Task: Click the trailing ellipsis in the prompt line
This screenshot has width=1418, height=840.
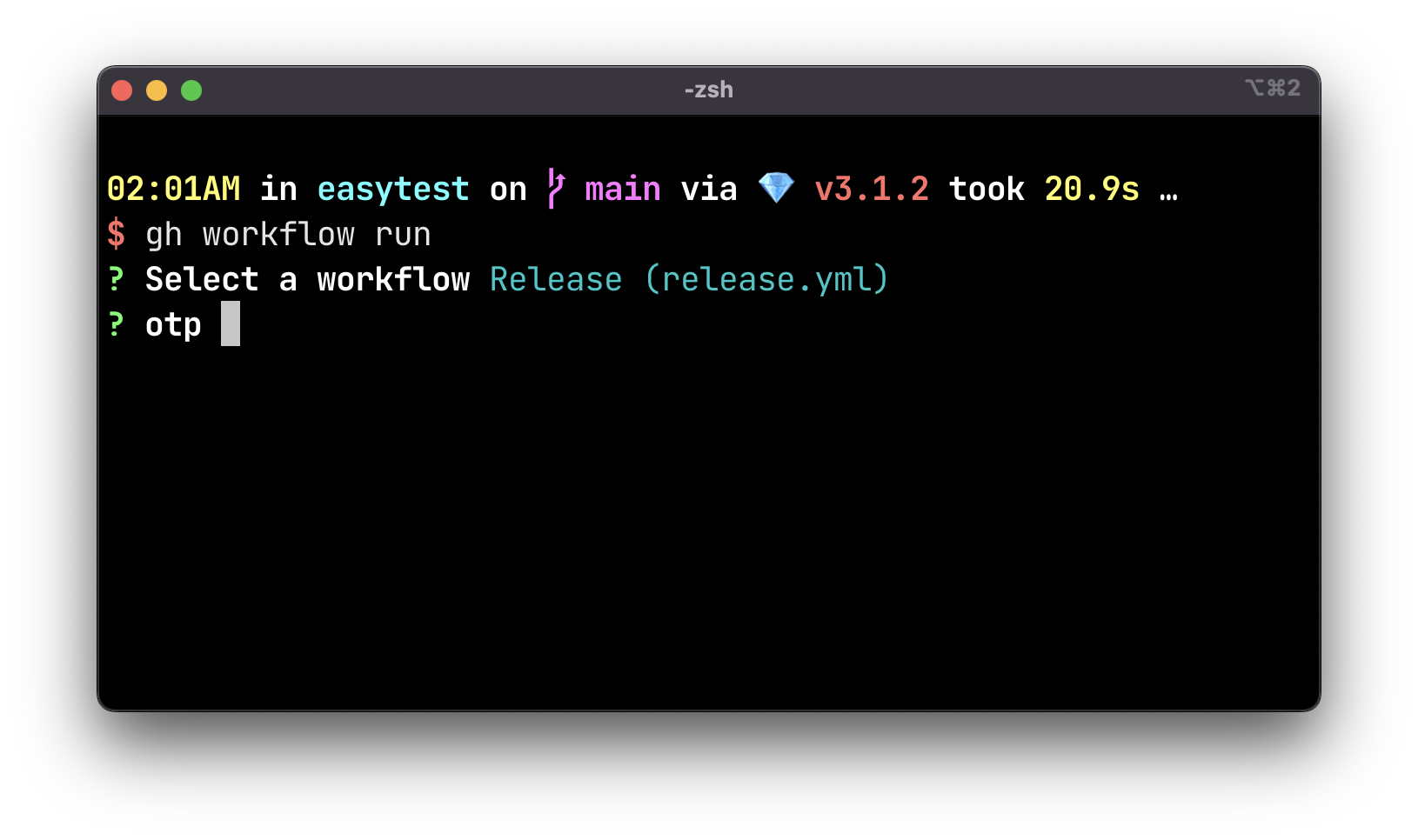Action: point(1168,190)
